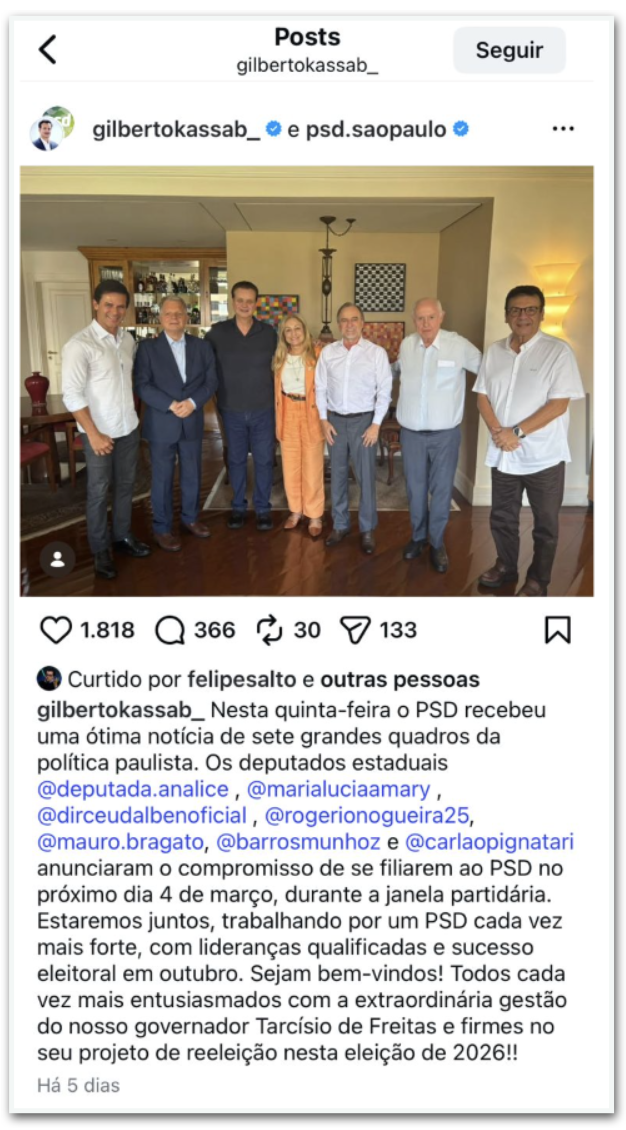Viewport: 626px width, 1130px height.
Task: Tap the Seguir follow button
Action: click(509, 50)
